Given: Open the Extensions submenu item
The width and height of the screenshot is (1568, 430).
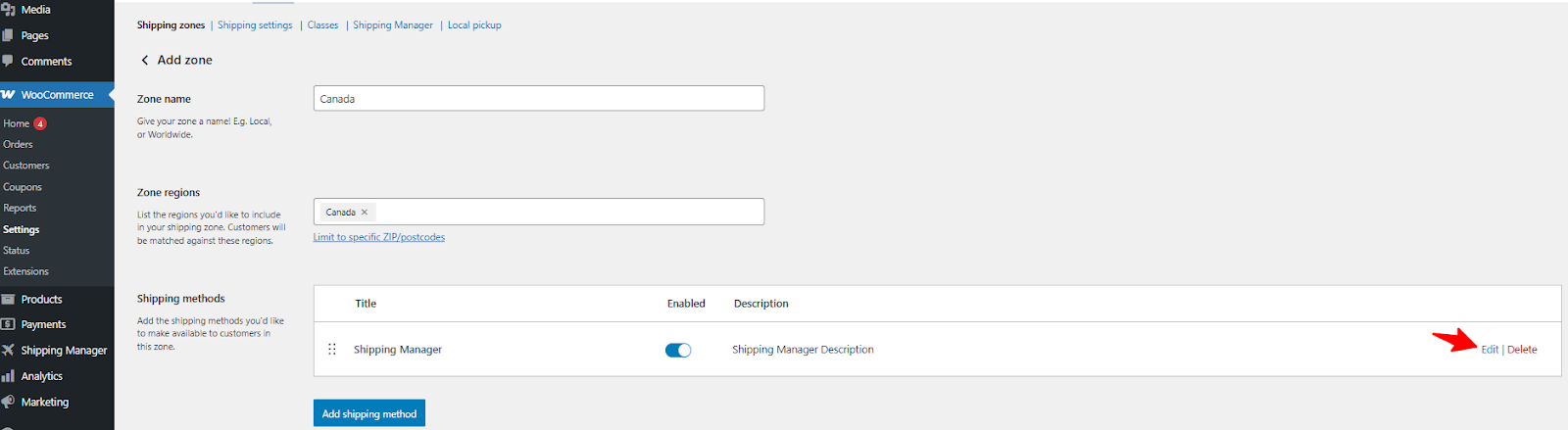Looking at the screenshot, I should 25,271.
